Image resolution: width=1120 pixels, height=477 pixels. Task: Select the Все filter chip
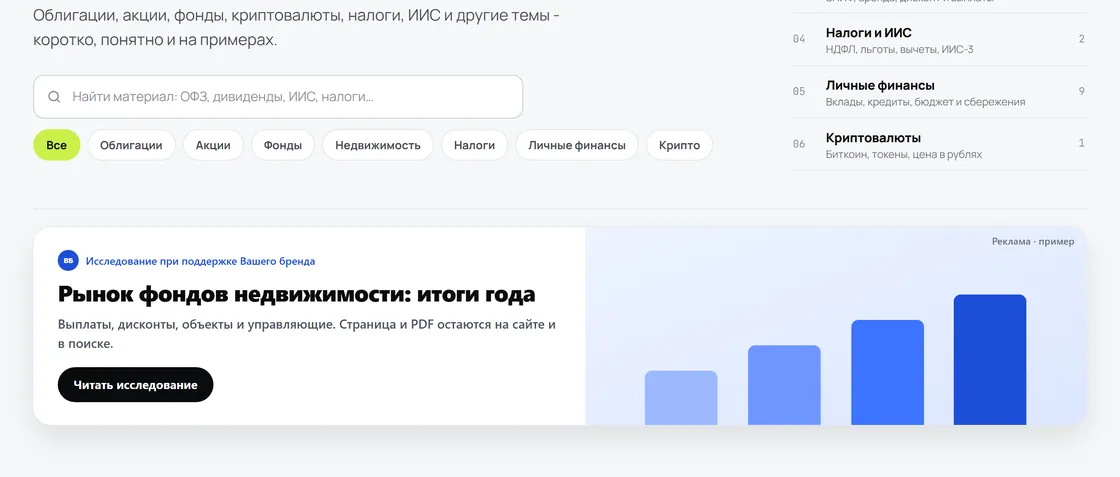click(x=56, y=146)
